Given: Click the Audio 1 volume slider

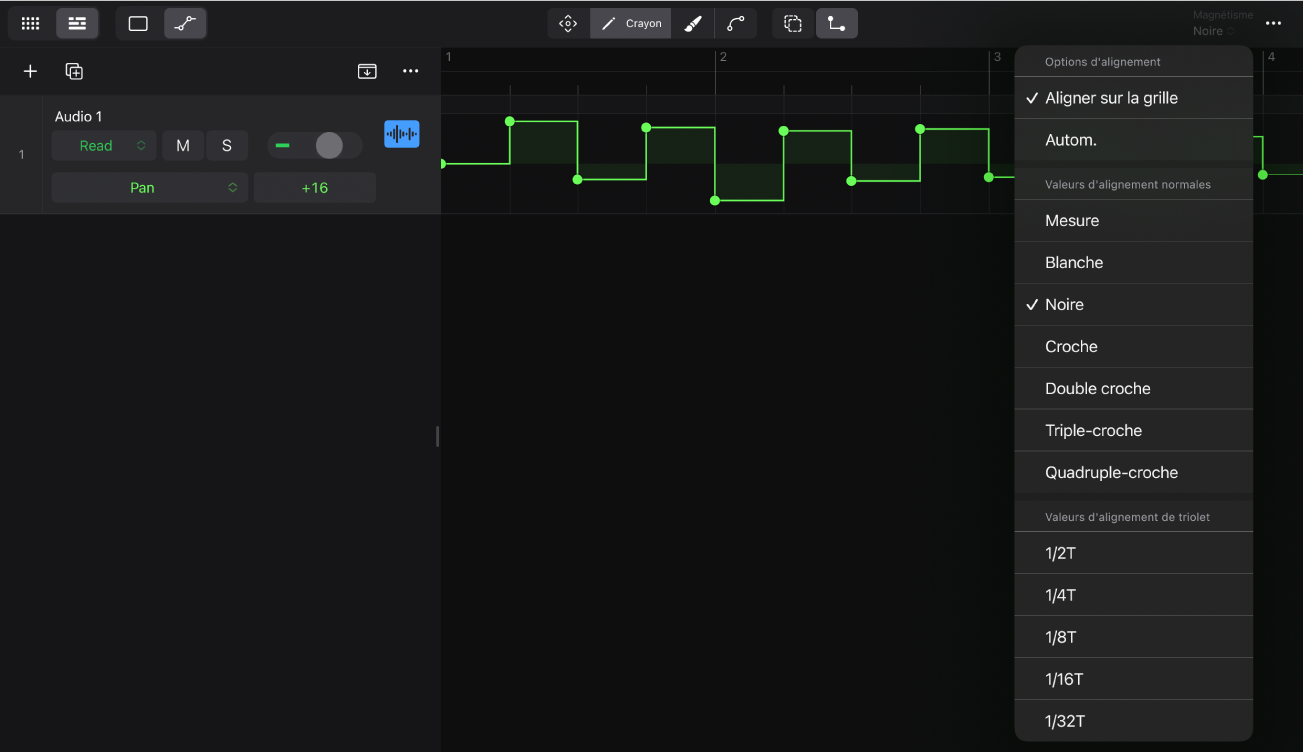Looking at the screenshot, I should pyautogui.click(x=314, y=146).
